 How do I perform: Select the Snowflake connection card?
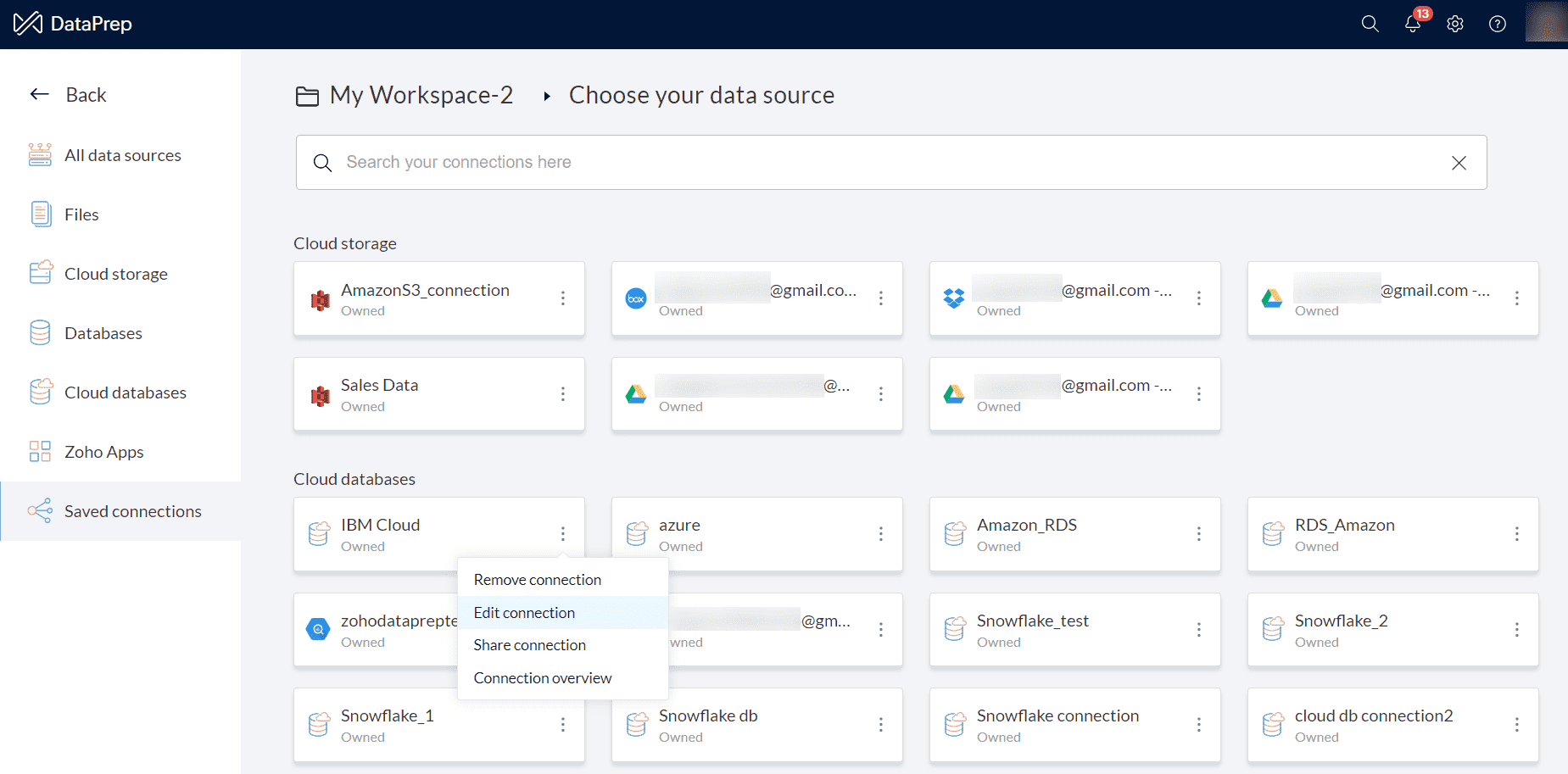click(1057, 725)
